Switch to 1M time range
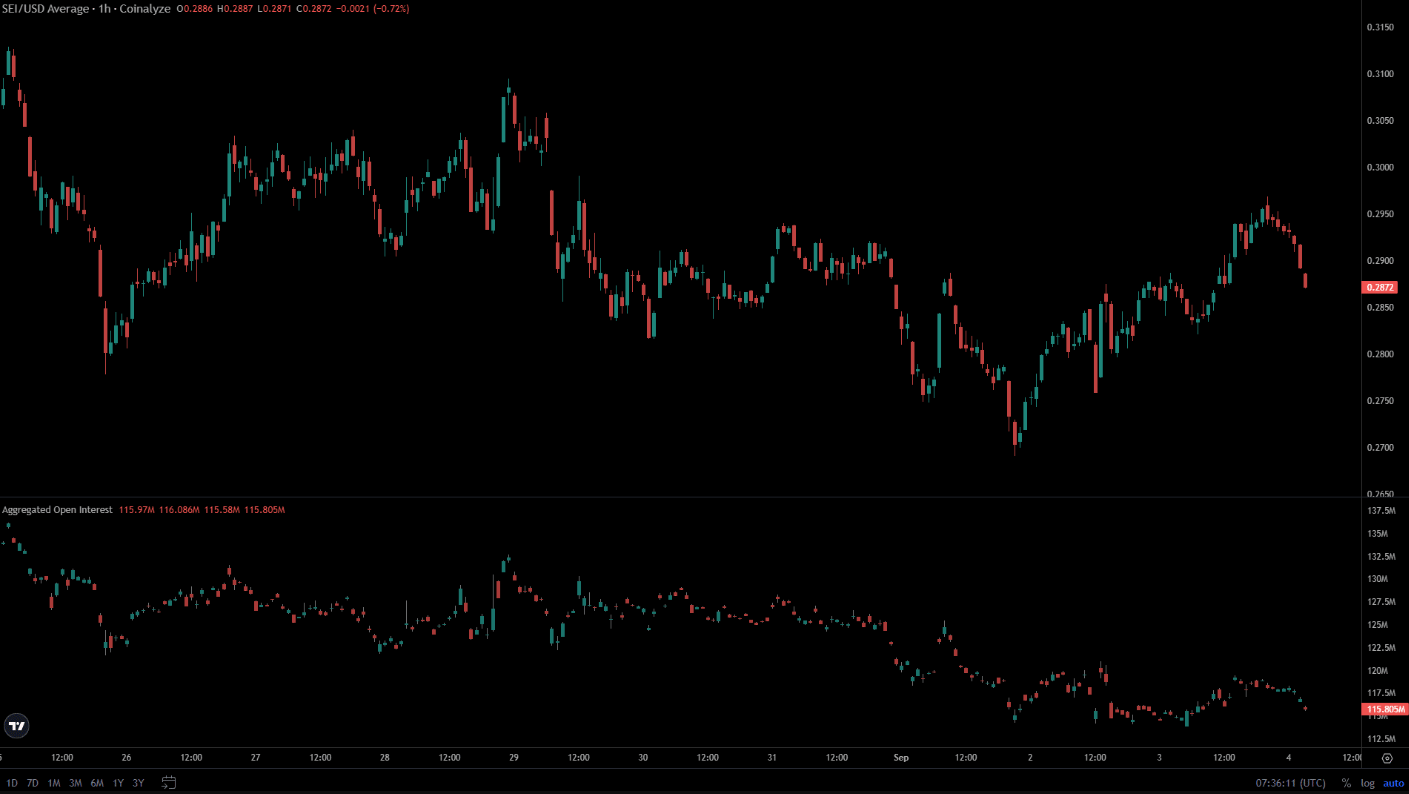This screenshot has width=1409, height=794. [54, 783]
